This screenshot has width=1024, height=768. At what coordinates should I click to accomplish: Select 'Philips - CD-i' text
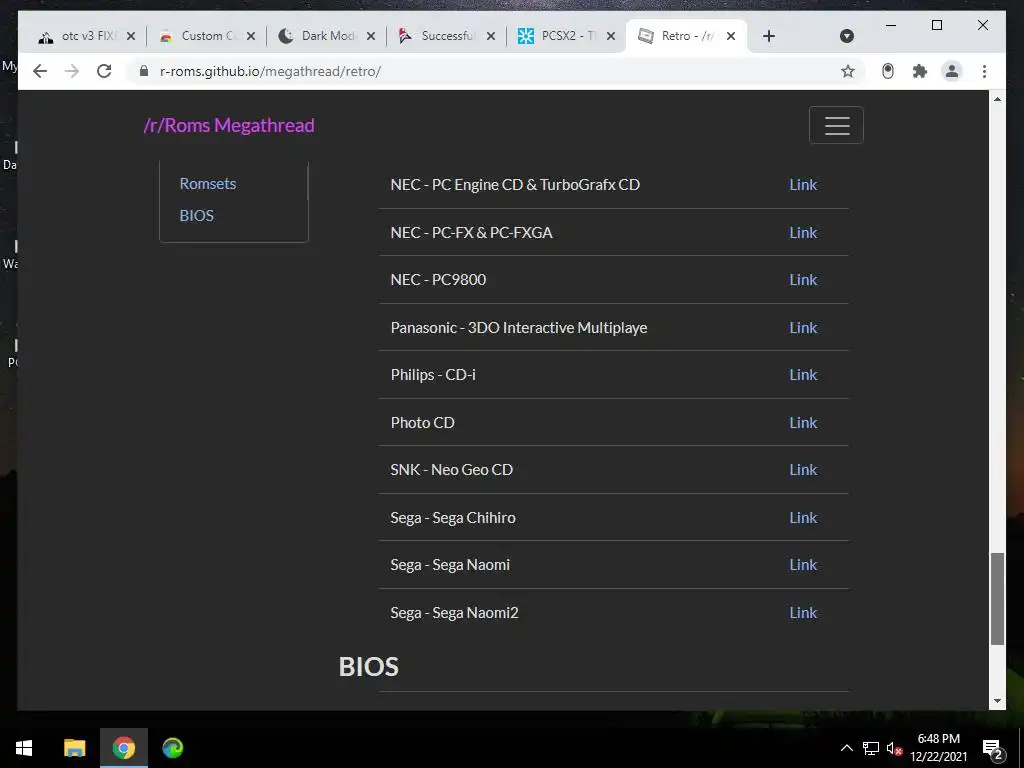coord(433,375)
